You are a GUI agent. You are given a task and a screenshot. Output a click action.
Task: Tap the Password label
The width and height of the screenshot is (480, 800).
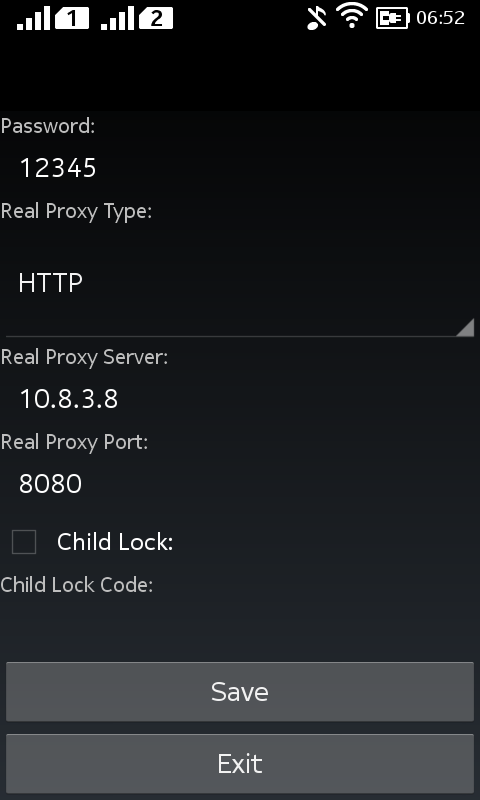48,126
